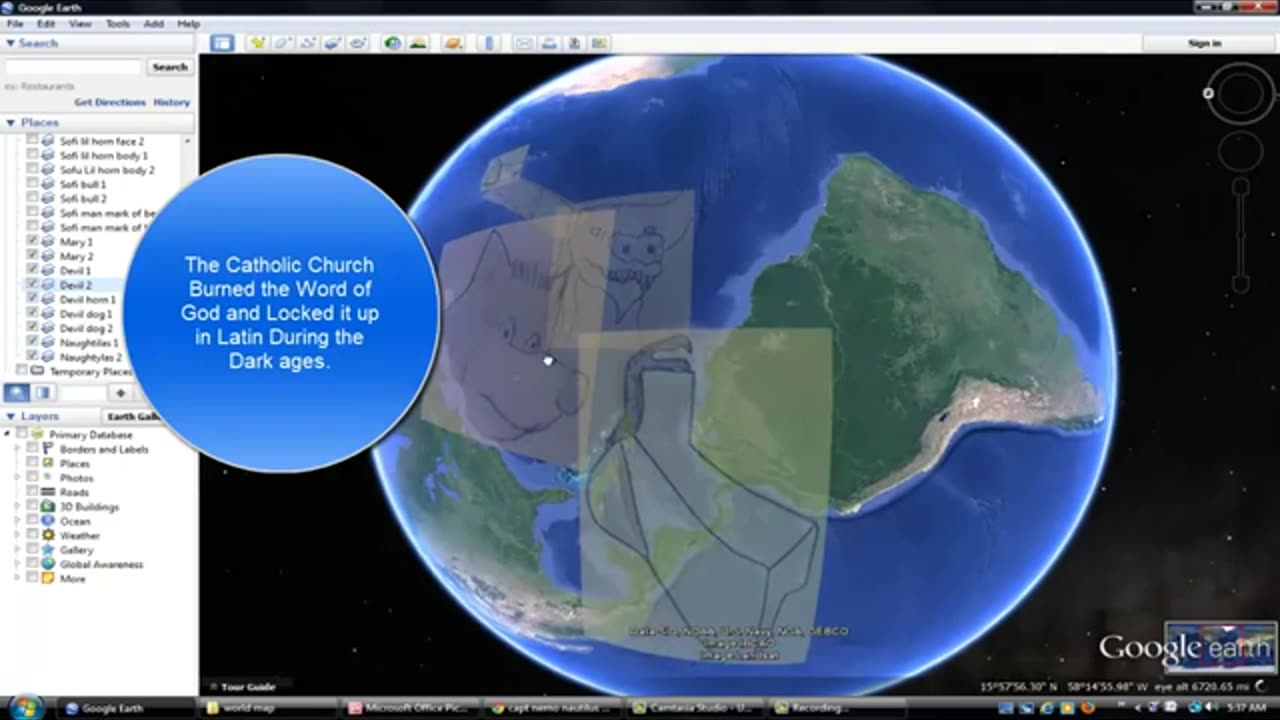Uncheck the Mary 2 checkbox
Screen dimensions: 1280x720
[33, 256]
